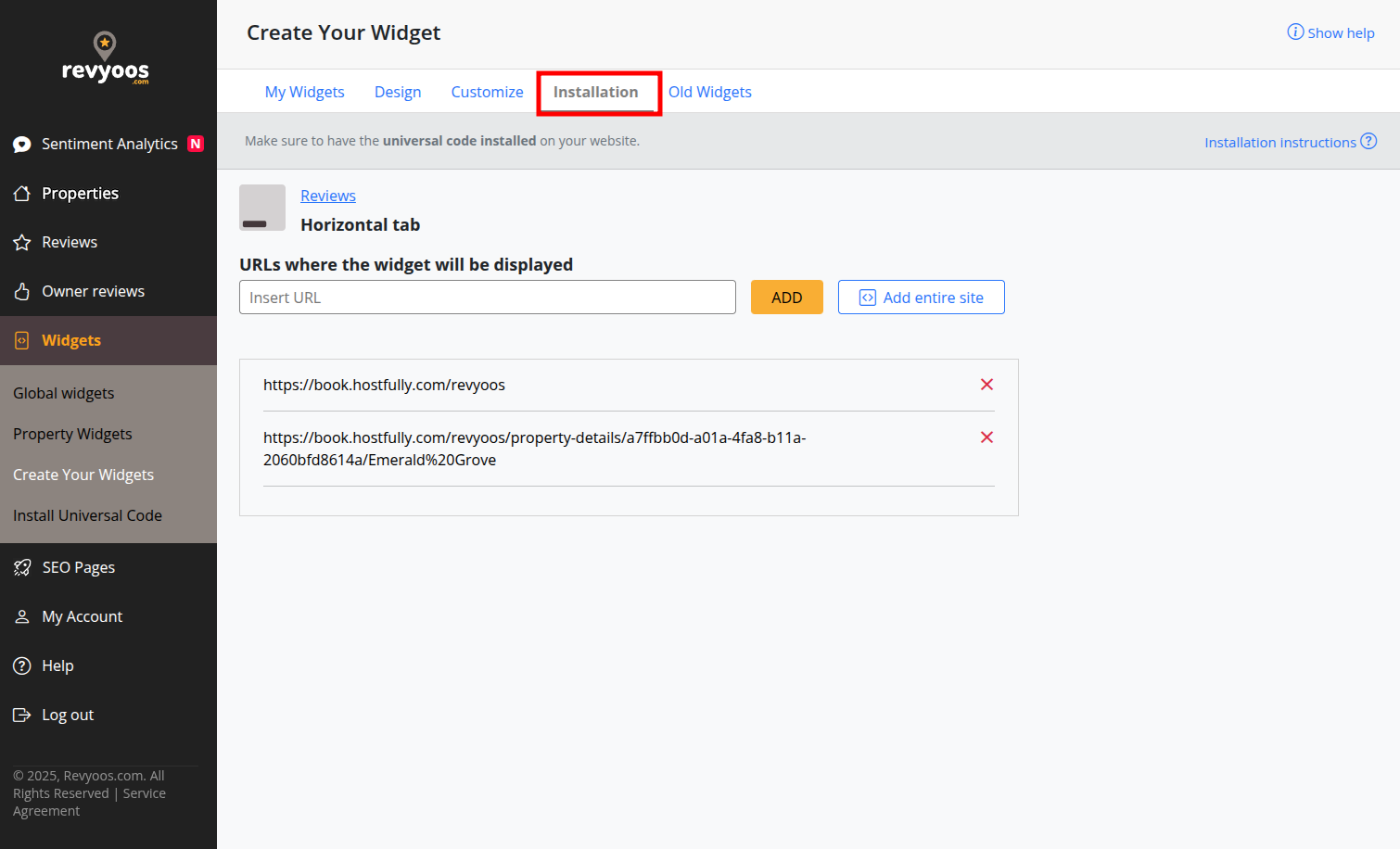Click the code icon in Add entire site
Image resolution: width=1400 pixels, height=849 pixels.
(868, 298)
